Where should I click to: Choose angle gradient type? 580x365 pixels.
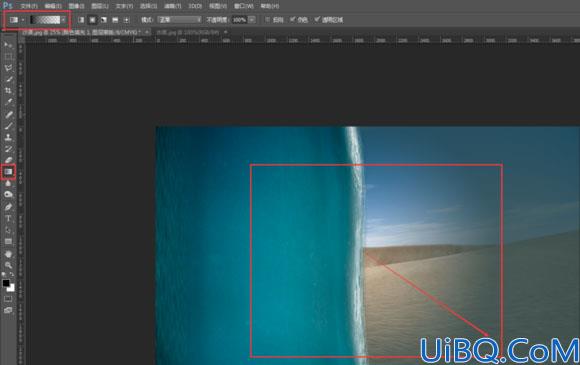[104, 20]
